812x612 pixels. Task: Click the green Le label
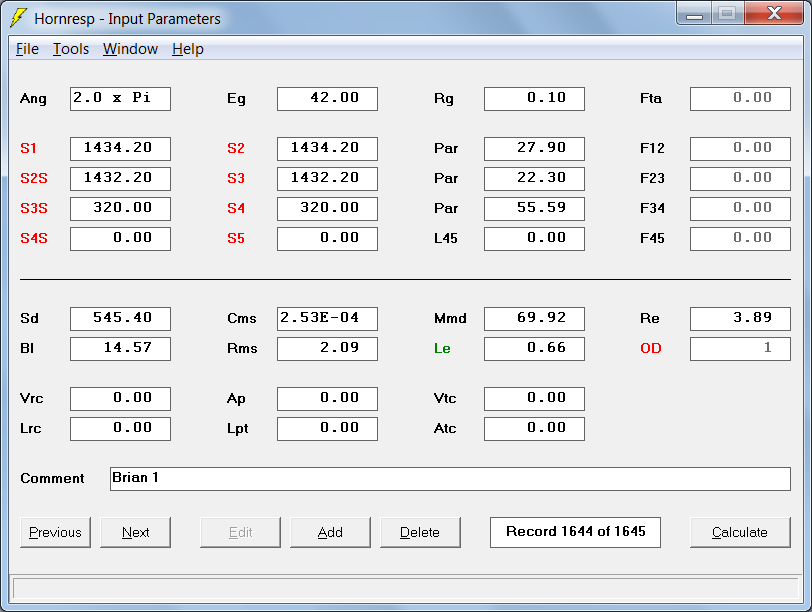pyautogui.click(x=442, y=348)
